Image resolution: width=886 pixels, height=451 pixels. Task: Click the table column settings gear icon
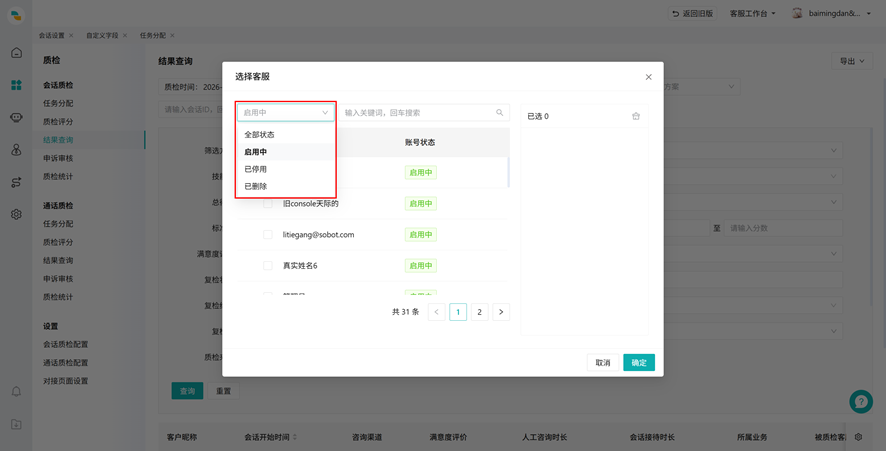[x=858, y=436]
